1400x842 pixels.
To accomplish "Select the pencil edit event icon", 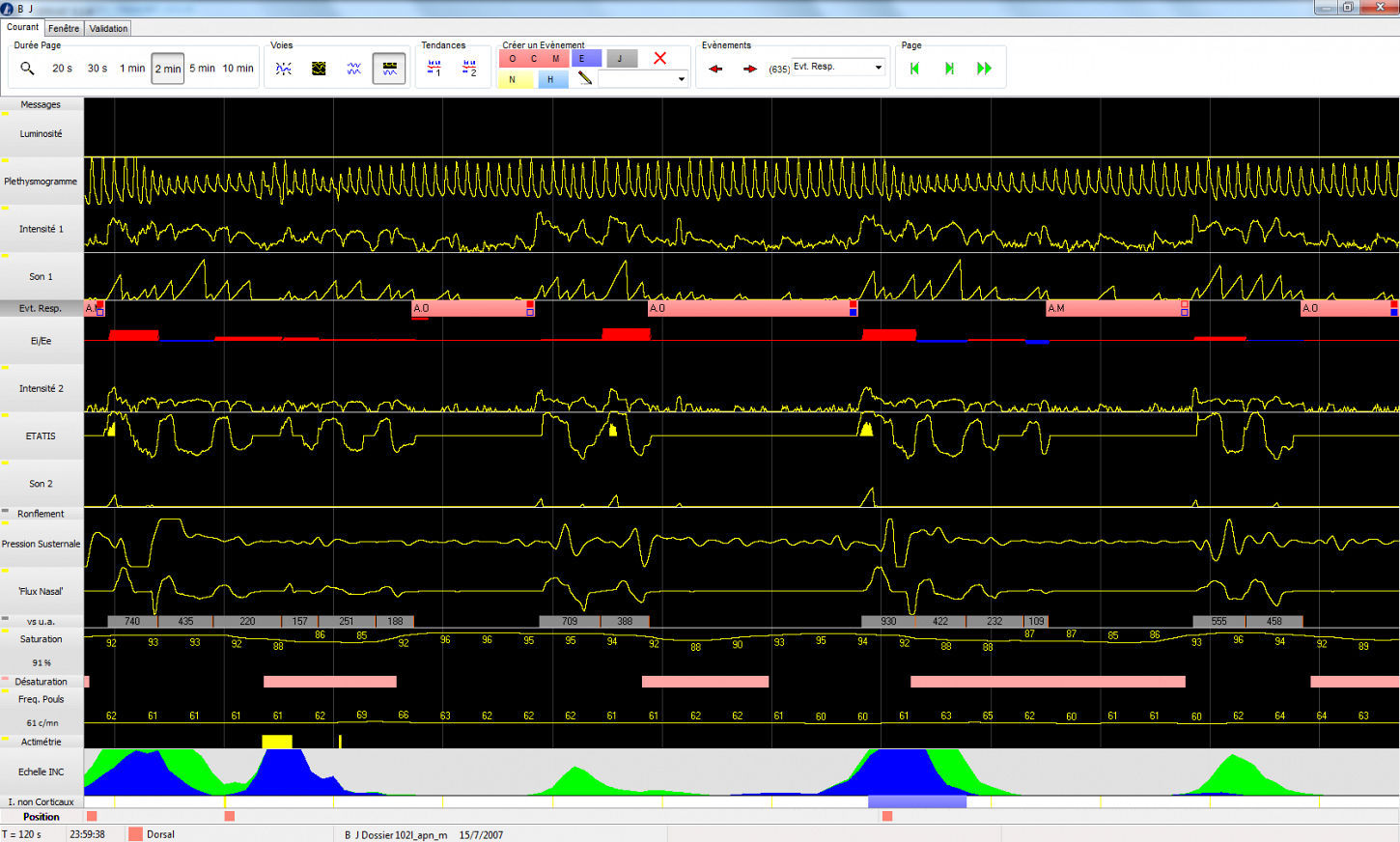I will [584, 79].
